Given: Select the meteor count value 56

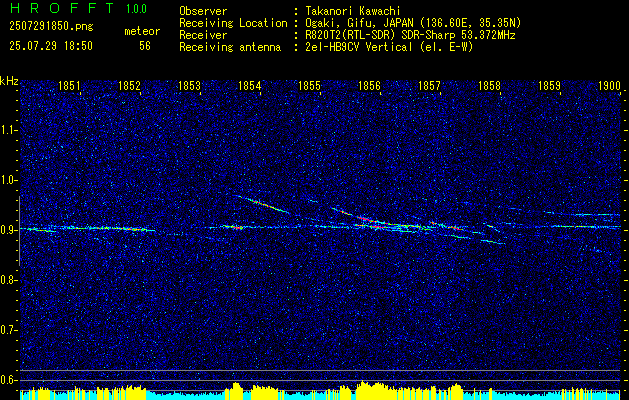Looking at the screenshot, I should [x=145, y=46].
